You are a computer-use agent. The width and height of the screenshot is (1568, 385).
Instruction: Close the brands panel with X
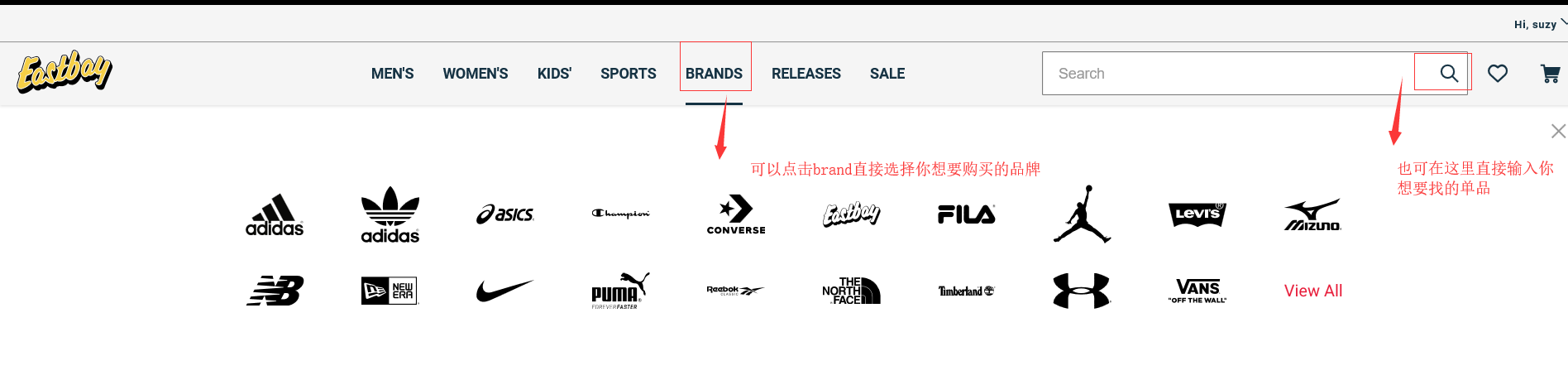coord(1558,131)
